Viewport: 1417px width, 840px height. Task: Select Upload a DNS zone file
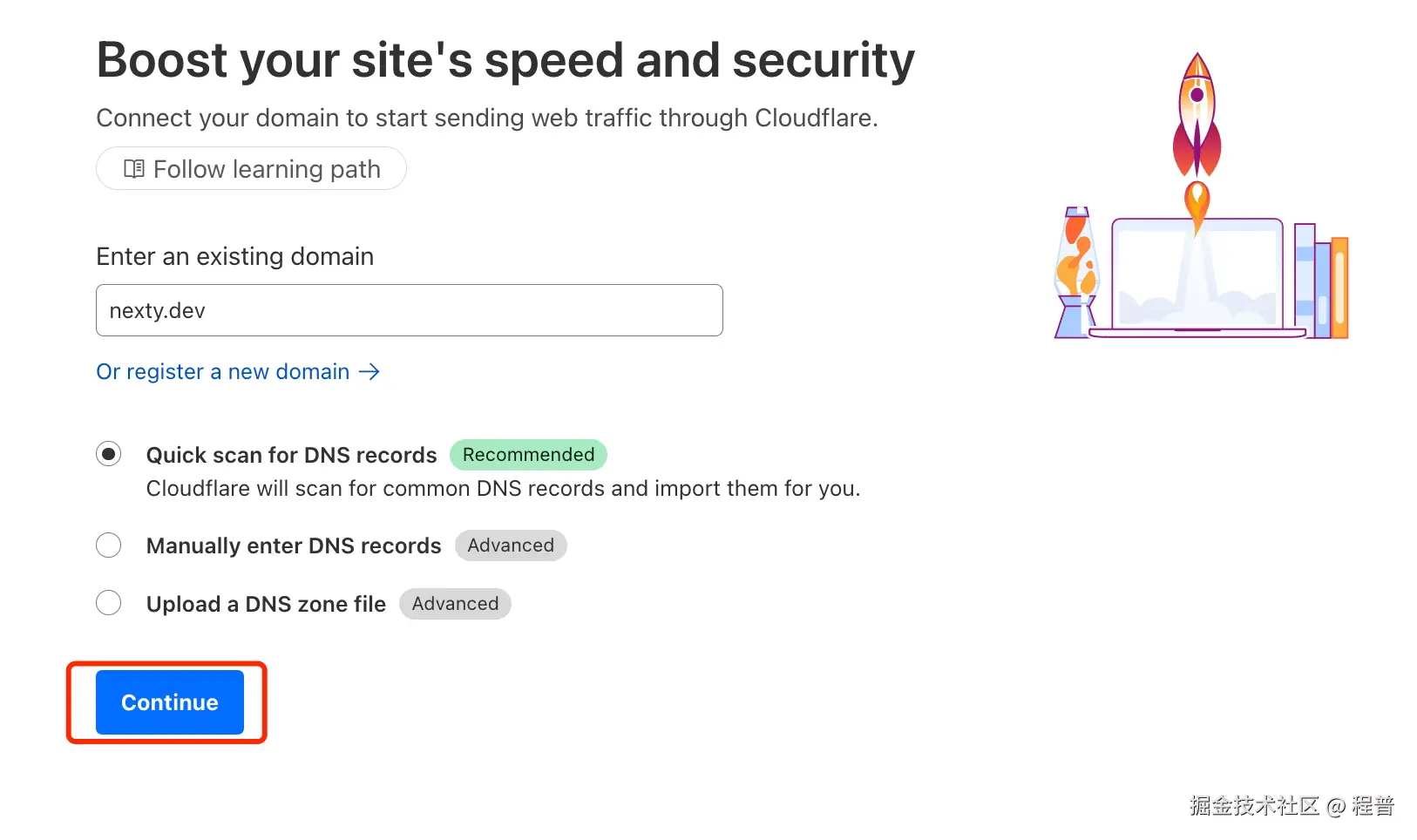108,603
